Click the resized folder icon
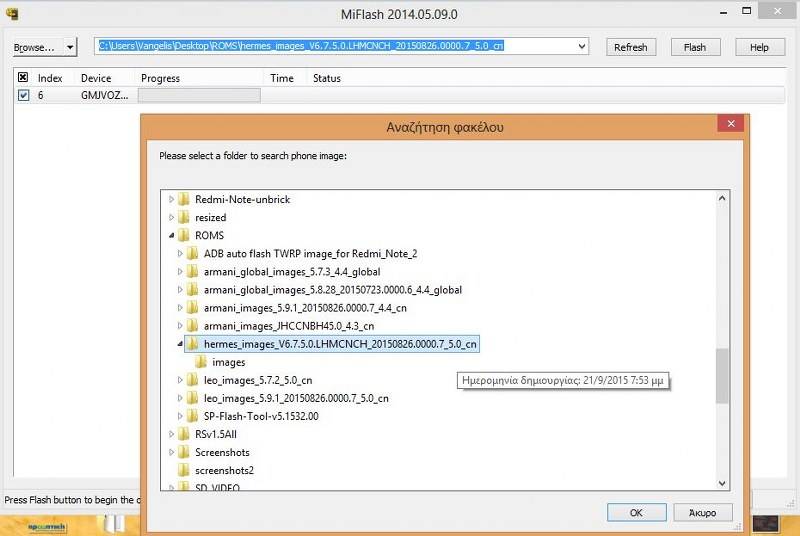Screen dimensions: 800x536 pyautogui.click(x=184, y=217)
